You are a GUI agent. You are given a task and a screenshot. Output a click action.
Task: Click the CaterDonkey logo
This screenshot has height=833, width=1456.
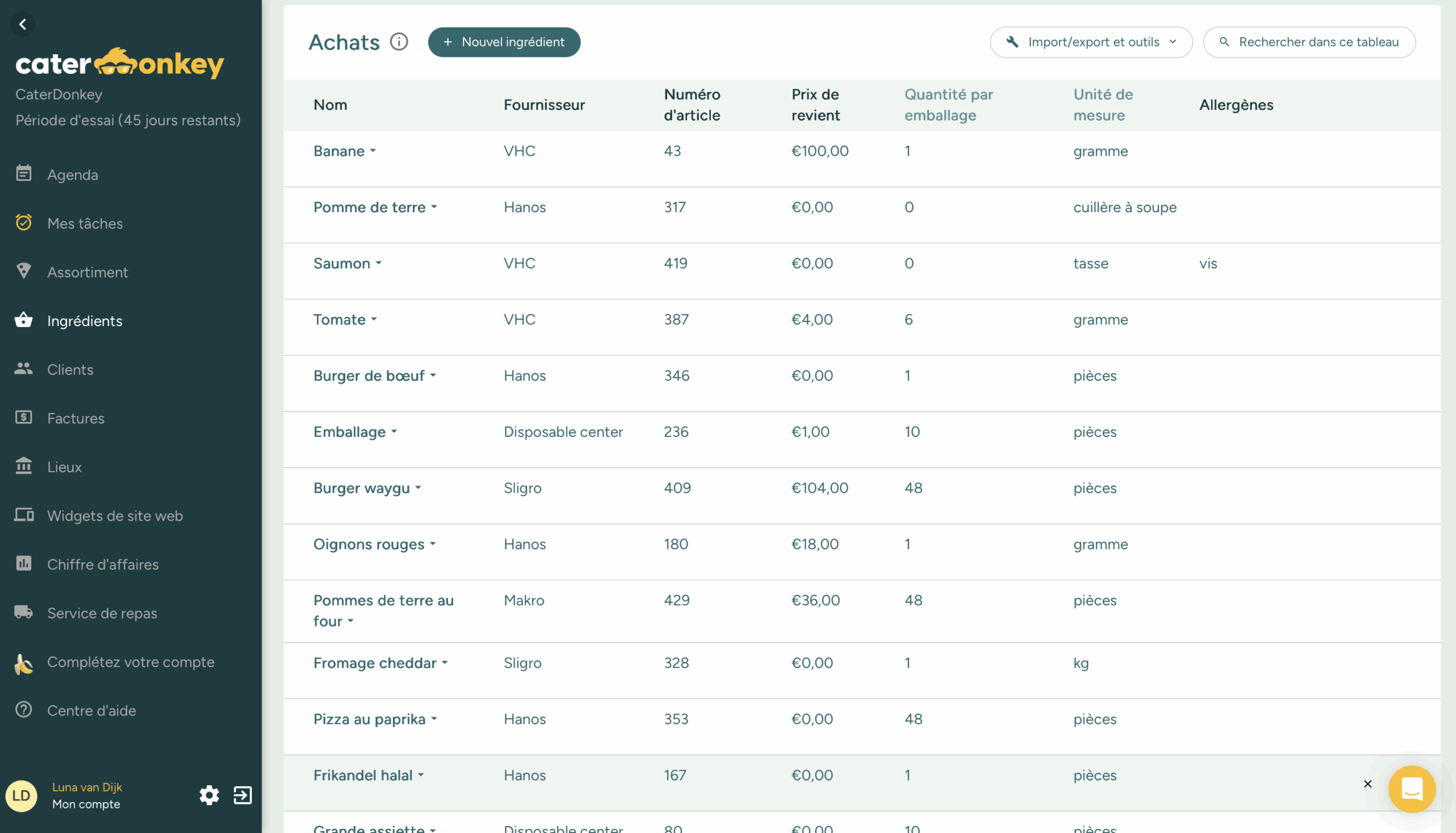[x=120, y=63]
